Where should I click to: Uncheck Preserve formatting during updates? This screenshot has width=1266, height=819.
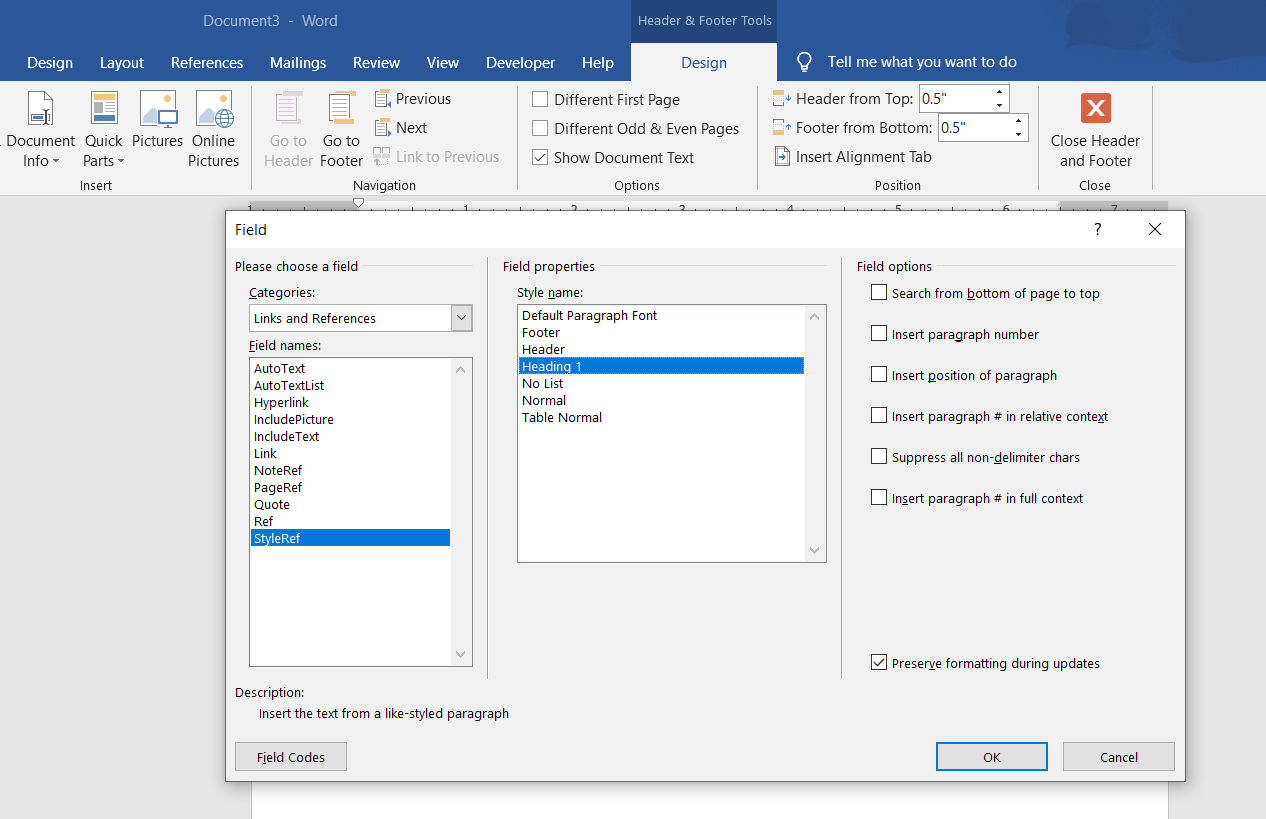coord(879,663)
